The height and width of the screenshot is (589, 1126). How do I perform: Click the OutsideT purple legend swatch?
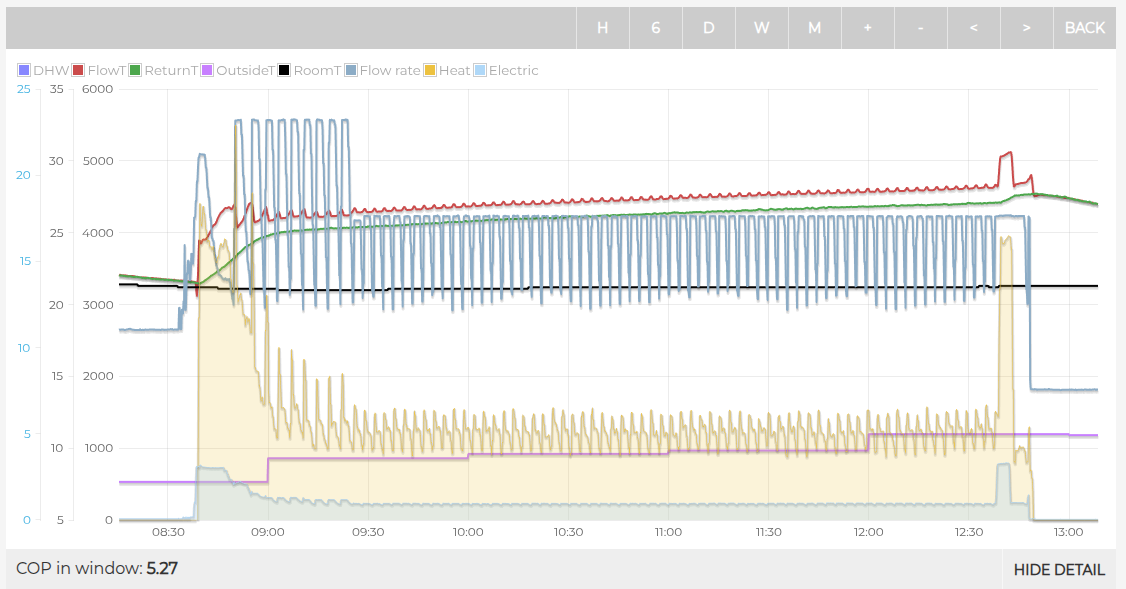coord(207,71)
